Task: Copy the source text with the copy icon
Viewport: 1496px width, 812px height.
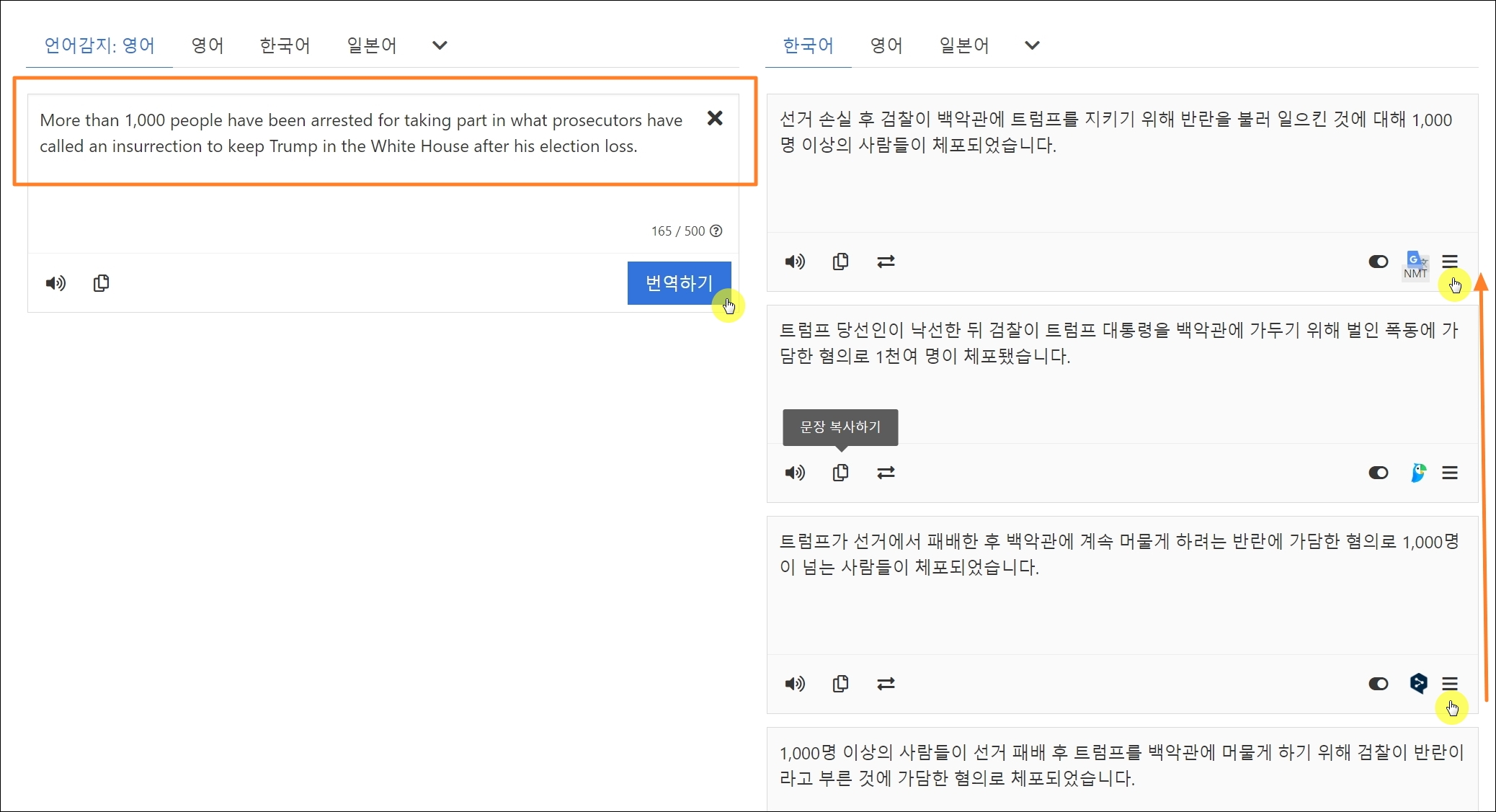Action: [101, 283]
